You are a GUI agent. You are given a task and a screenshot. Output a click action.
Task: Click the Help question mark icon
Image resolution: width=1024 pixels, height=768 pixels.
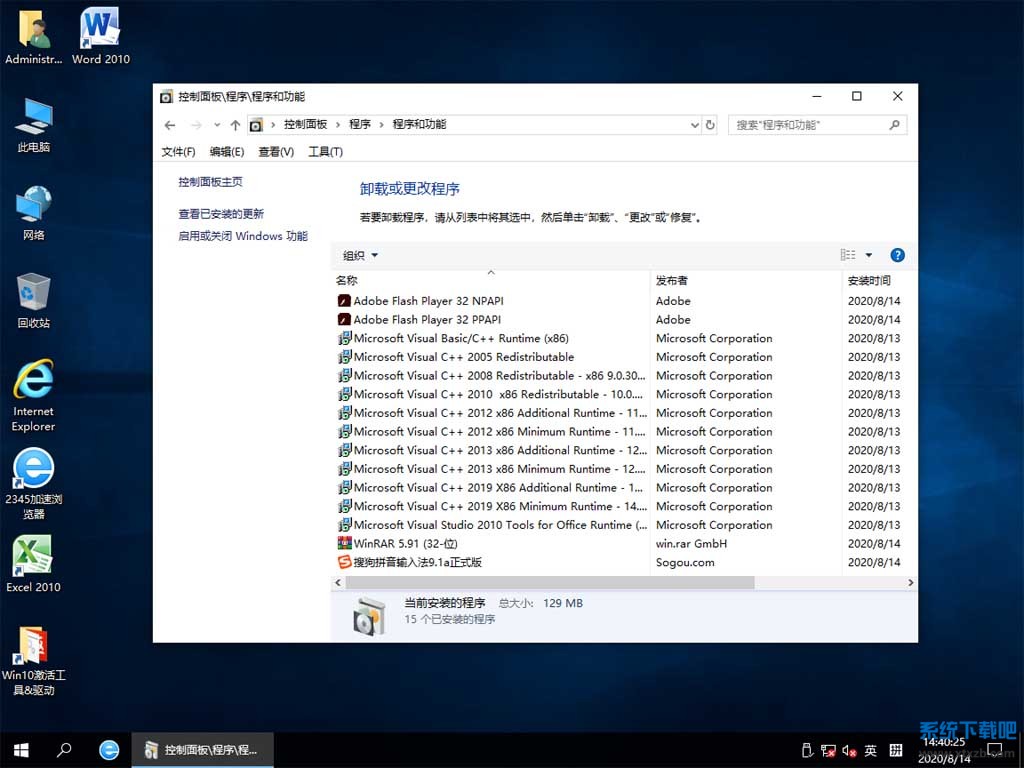coord(897,255)
